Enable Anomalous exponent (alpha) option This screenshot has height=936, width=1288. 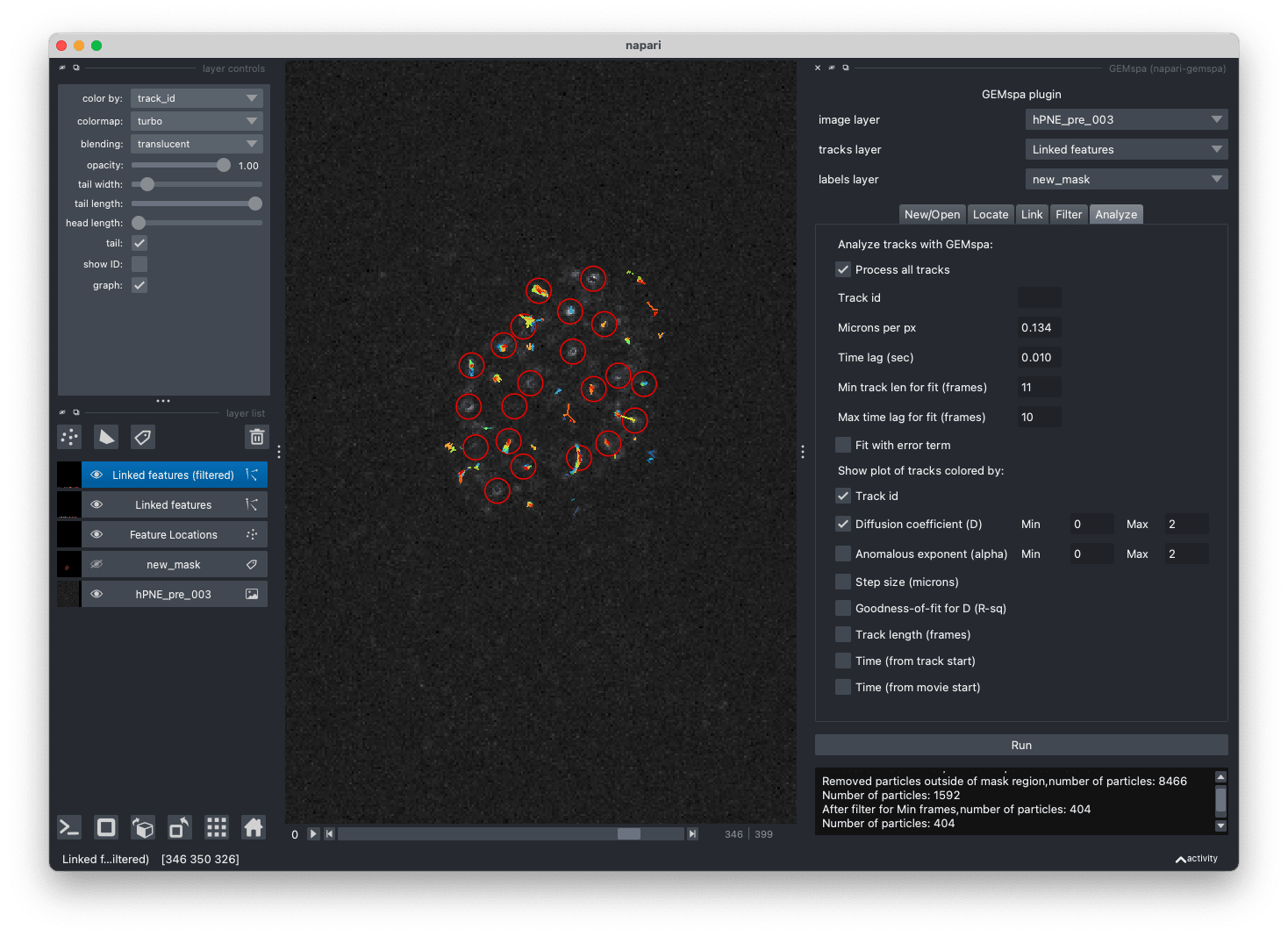tap(843, 554)
